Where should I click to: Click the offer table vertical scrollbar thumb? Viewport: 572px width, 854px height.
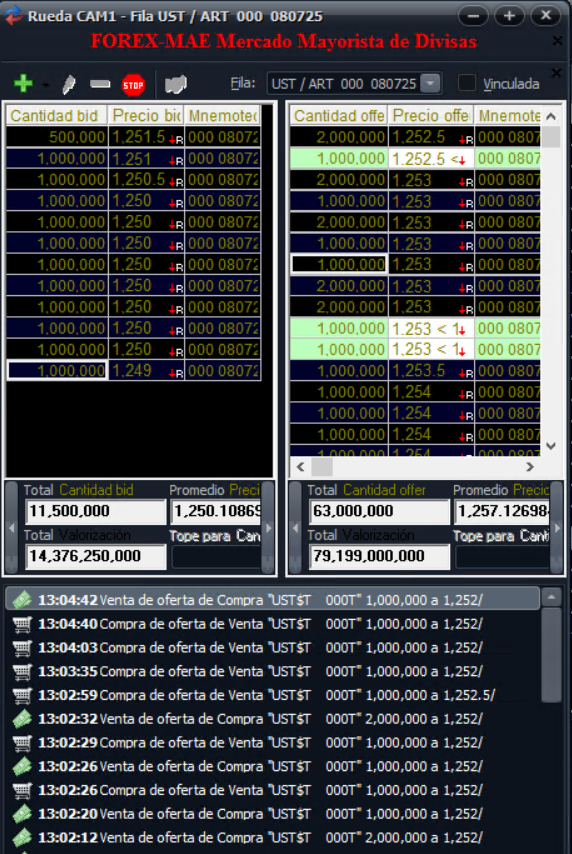pos(551,137)
